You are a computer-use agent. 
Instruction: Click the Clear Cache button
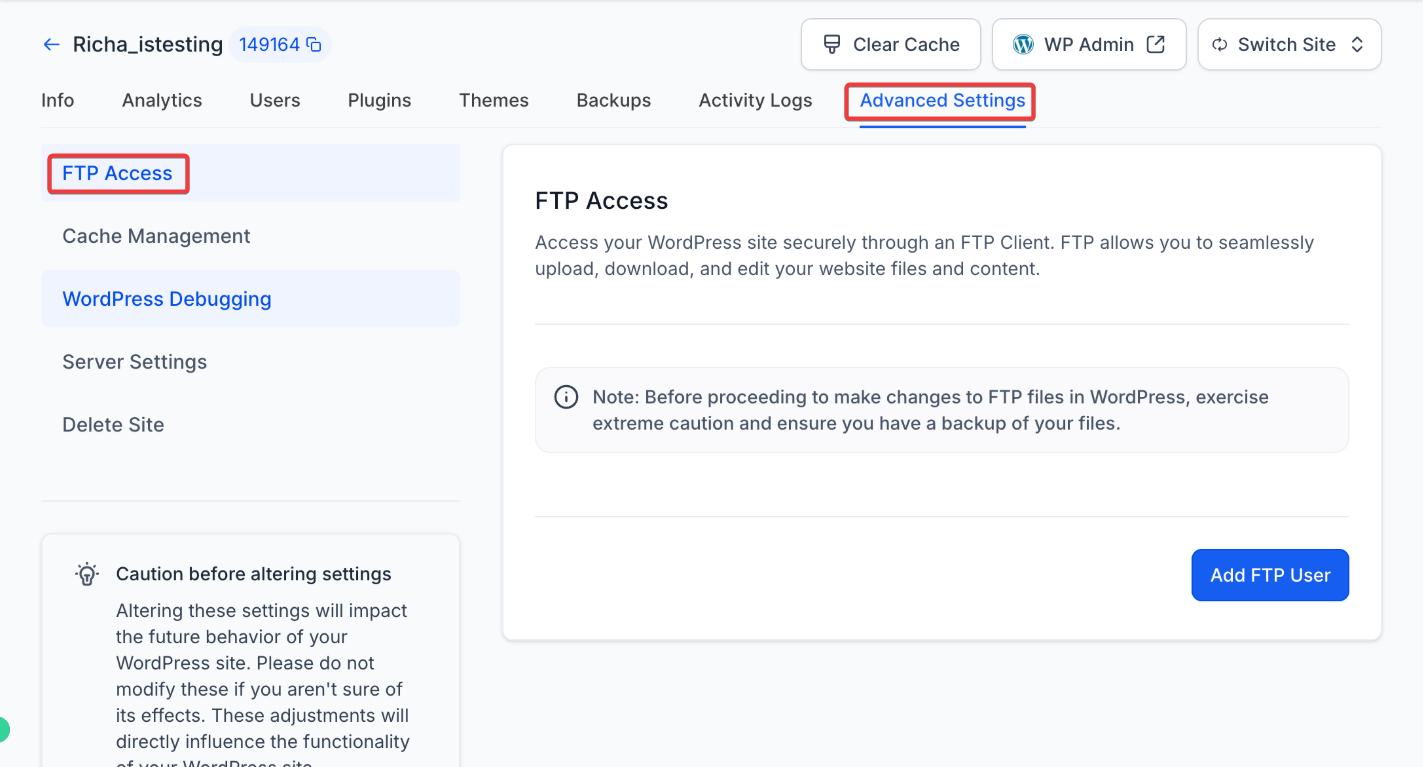point(890,45)
